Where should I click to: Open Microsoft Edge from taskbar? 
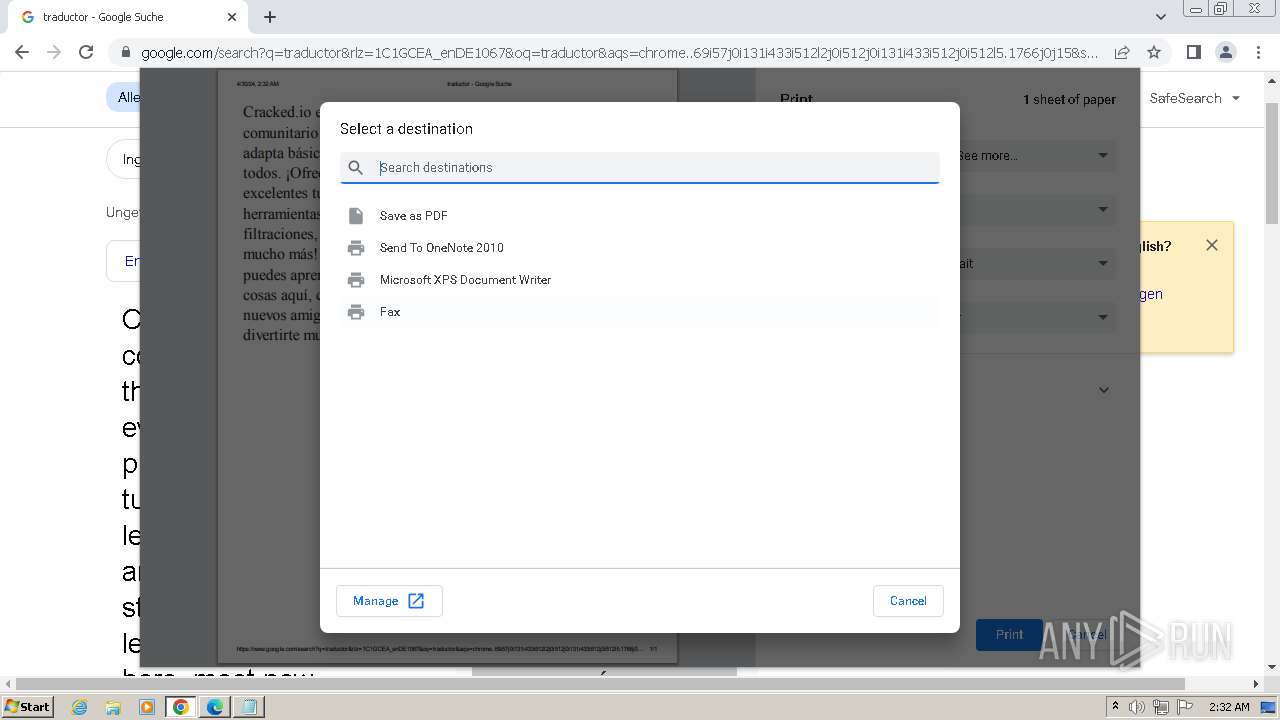pos(215,707)
